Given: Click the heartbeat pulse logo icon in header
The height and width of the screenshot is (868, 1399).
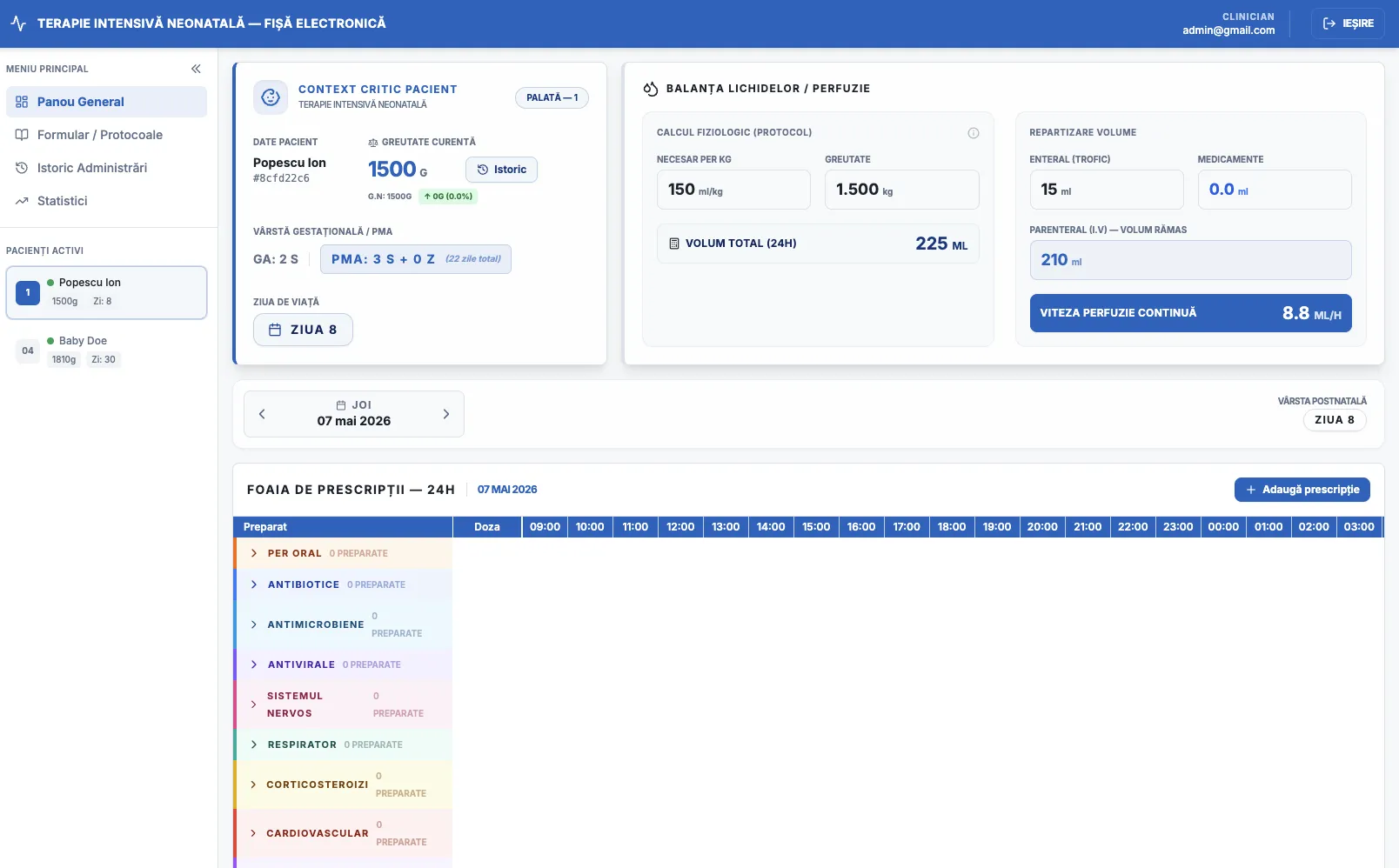Looking at the screenshot, I should (x=18, y=23).
